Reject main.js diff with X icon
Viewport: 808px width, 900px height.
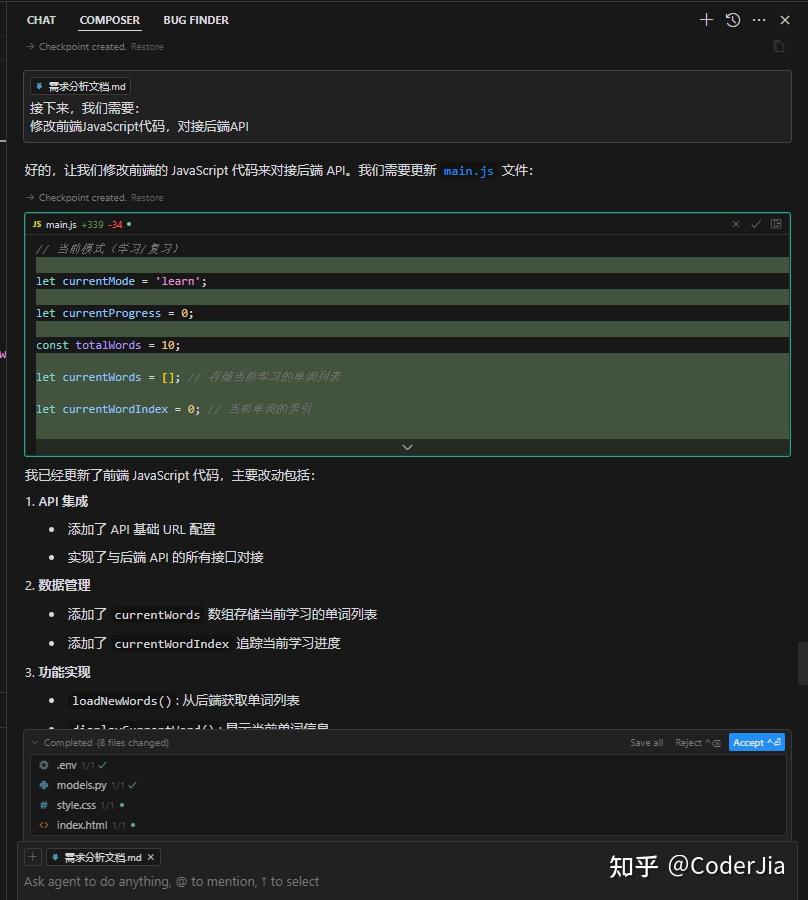point(736,224)
